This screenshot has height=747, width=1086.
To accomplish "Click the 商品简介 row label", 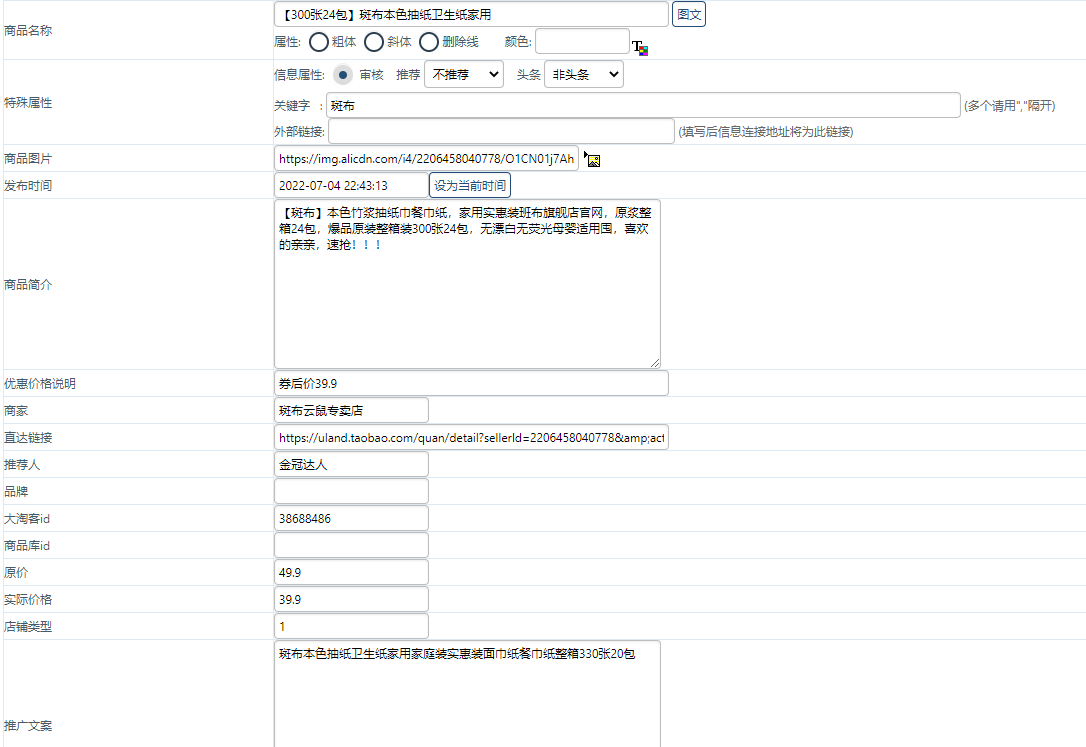I will click(28, 285).
